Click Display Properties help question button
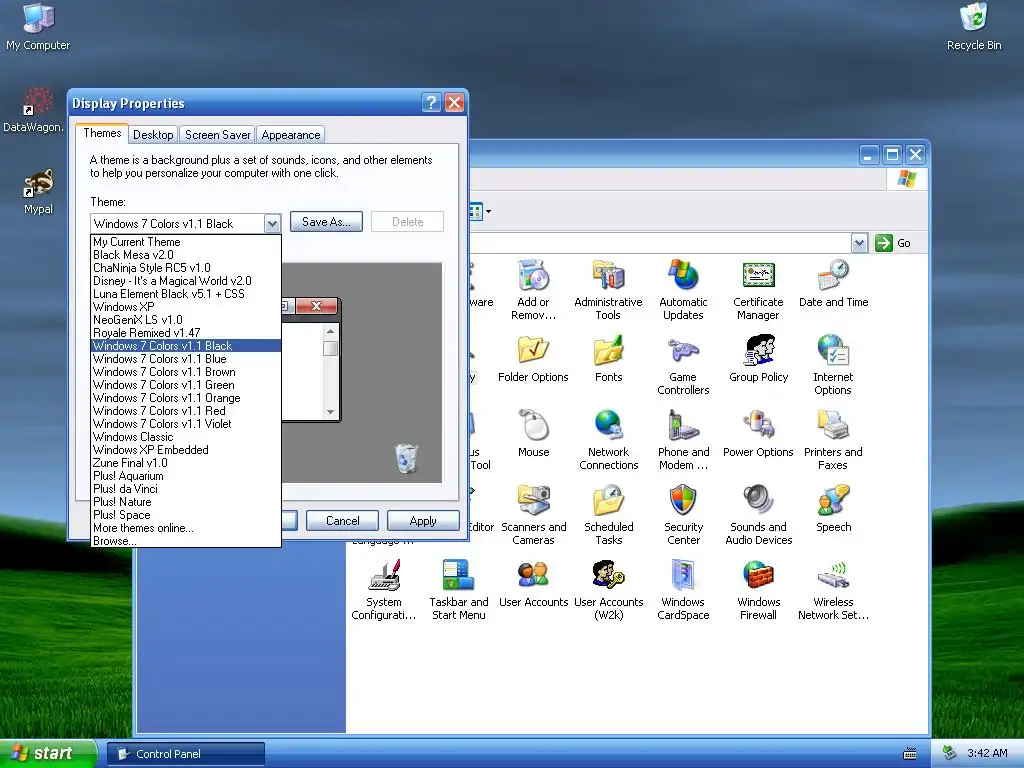 pos(431,103)
